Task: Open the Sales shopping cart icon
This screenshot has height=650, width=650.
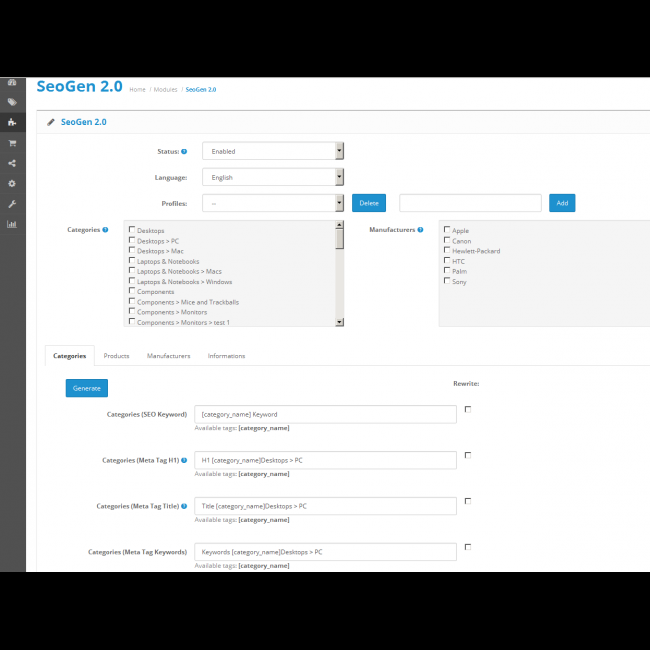Action: pos(12,143)
